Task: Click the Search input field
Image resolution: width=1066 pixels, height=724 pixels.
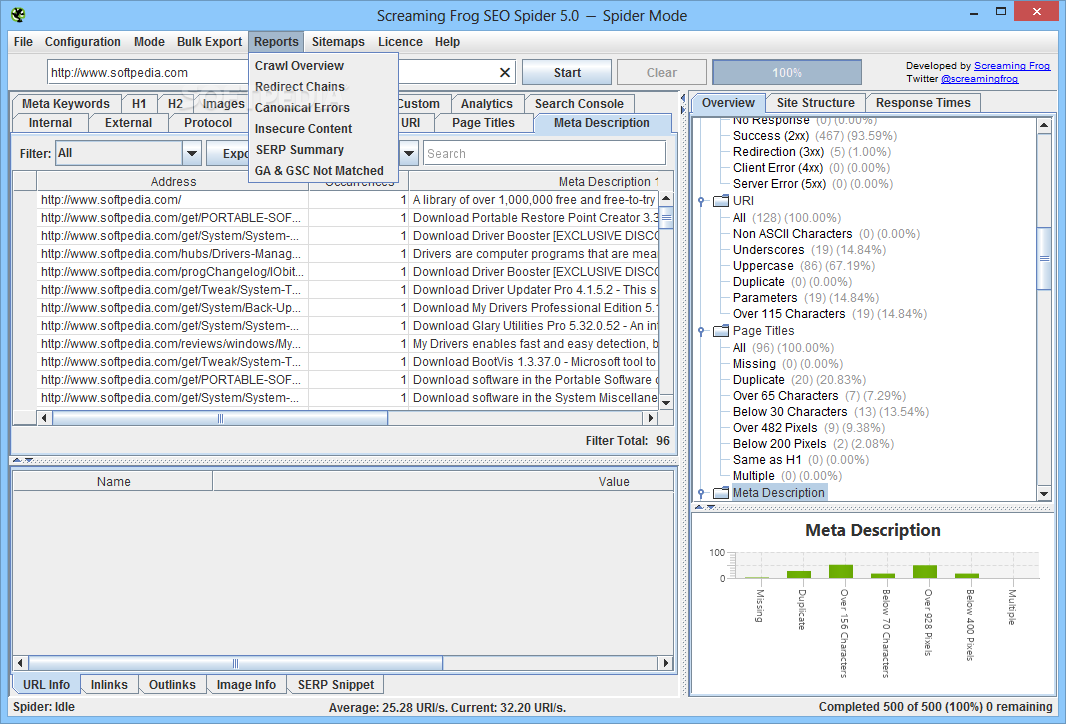Action: click(x=544, y=154)
